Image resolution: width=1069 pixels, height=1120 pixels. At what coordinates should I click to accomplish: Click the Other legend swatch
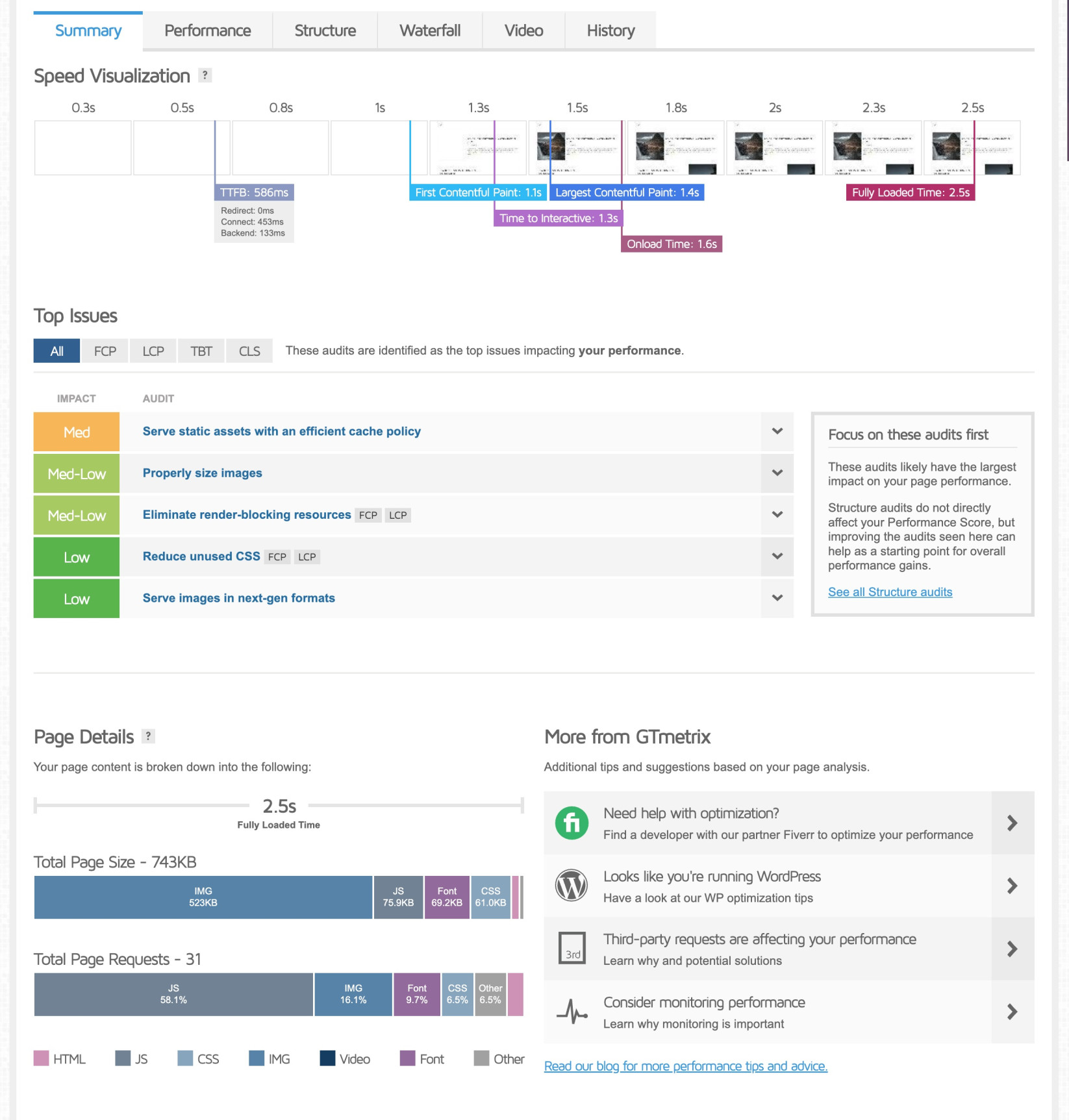coord(481,1058)
